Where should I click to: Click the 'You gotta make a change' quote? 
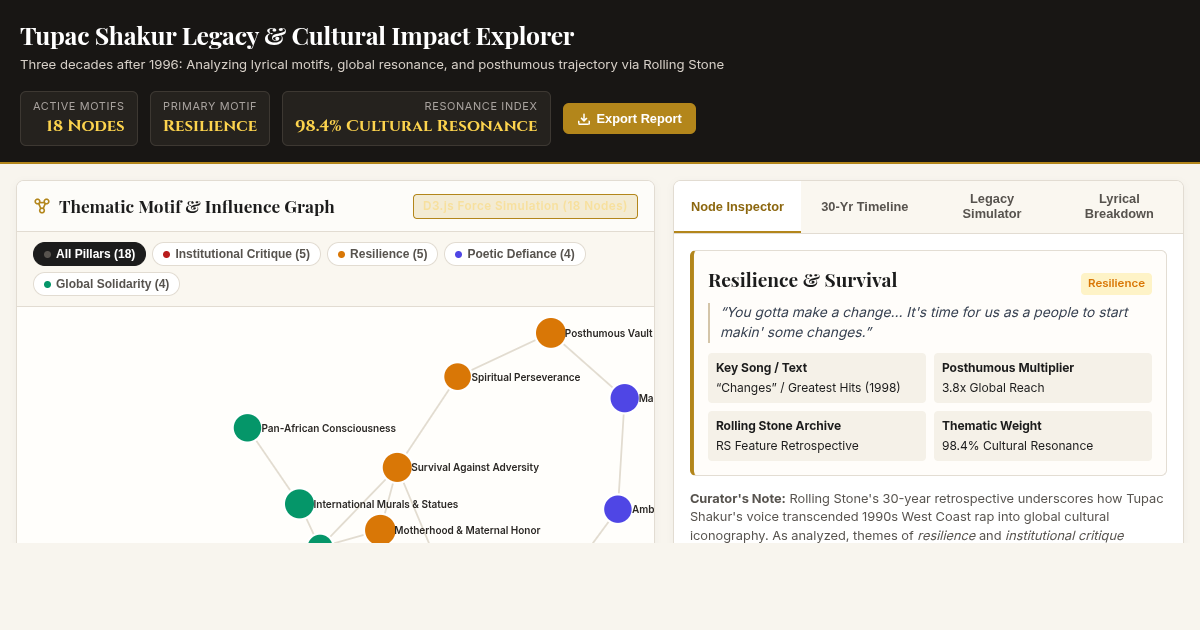click(x=930, y=322)
